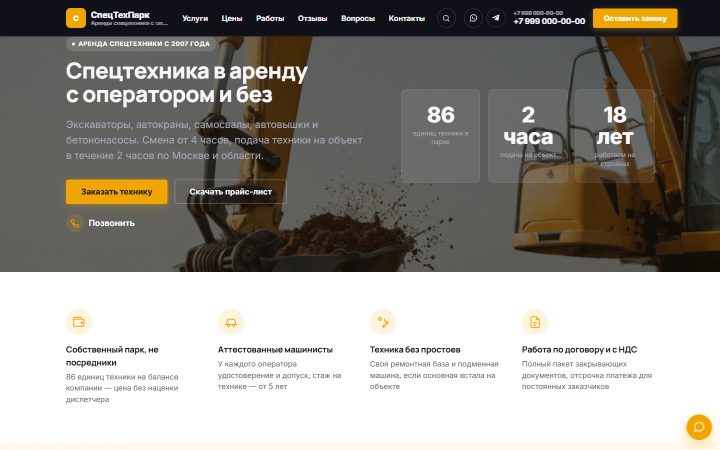
Task: Open the floating chat bubble widget
Action: tap(699, 427)
